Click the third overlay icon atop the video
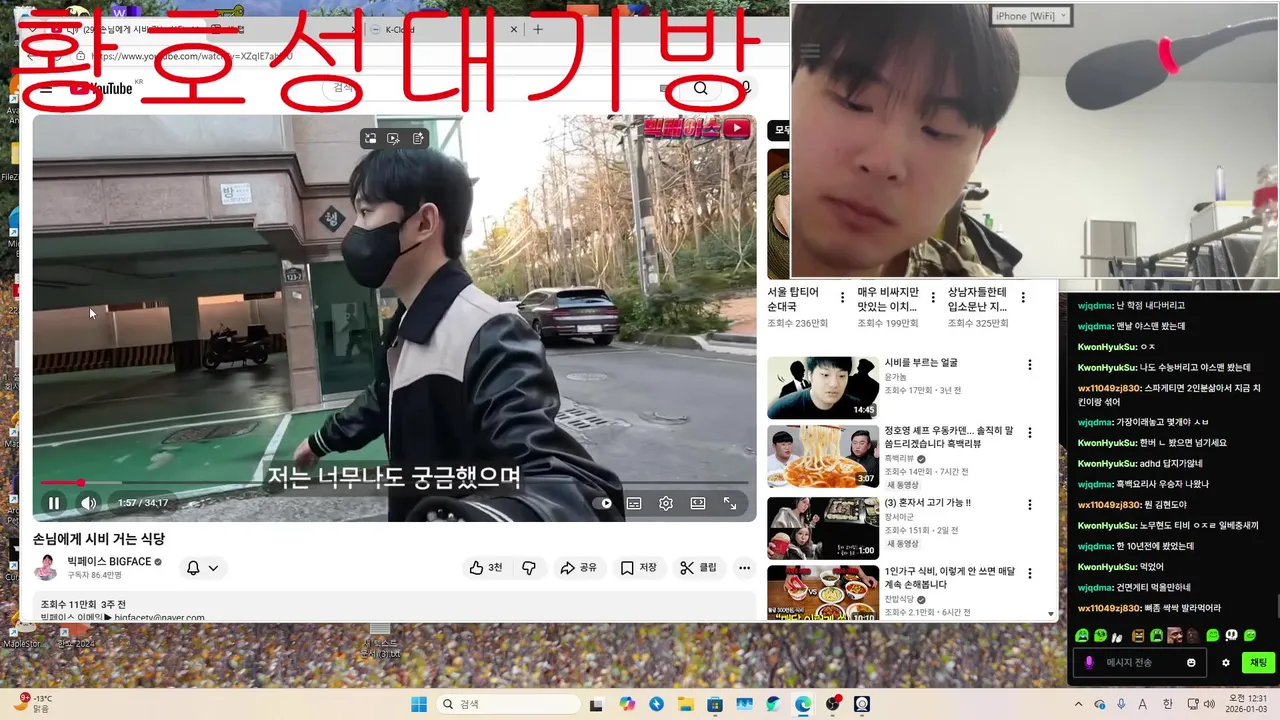 coord(418,139)
